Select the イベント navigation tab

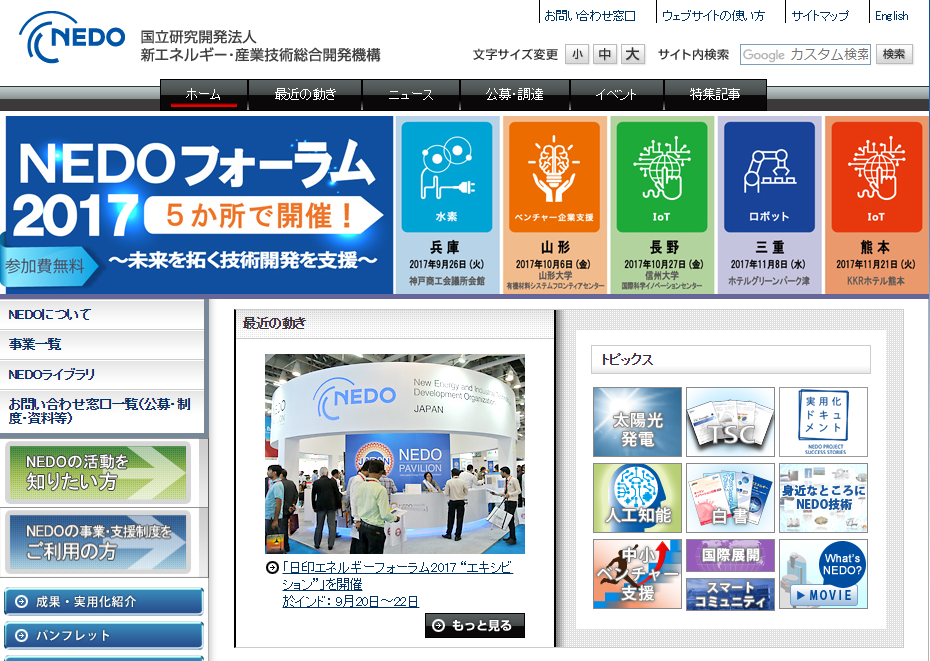[616, 95]
